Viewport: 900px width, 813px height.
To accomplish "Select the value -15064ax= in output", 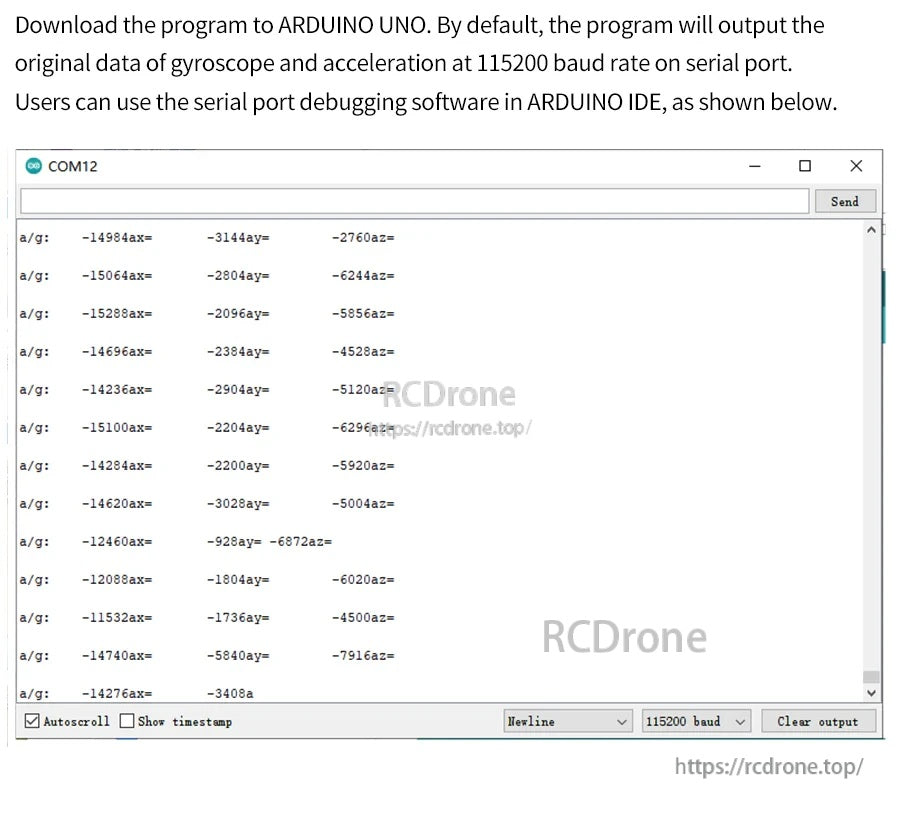I will (x=117, y=276).
